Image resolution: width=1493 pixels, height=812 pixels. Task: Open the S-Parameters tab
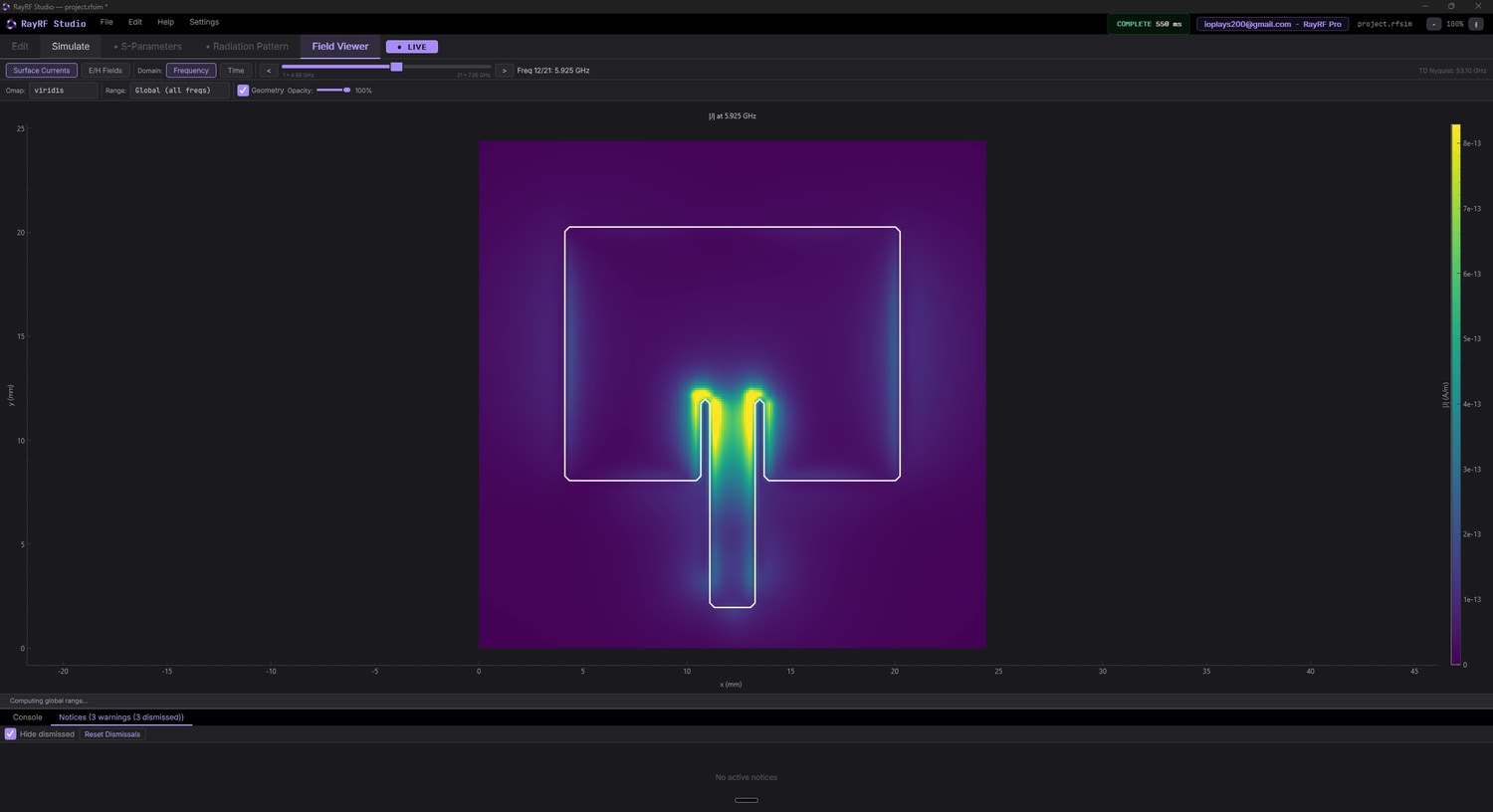point(148,47)
